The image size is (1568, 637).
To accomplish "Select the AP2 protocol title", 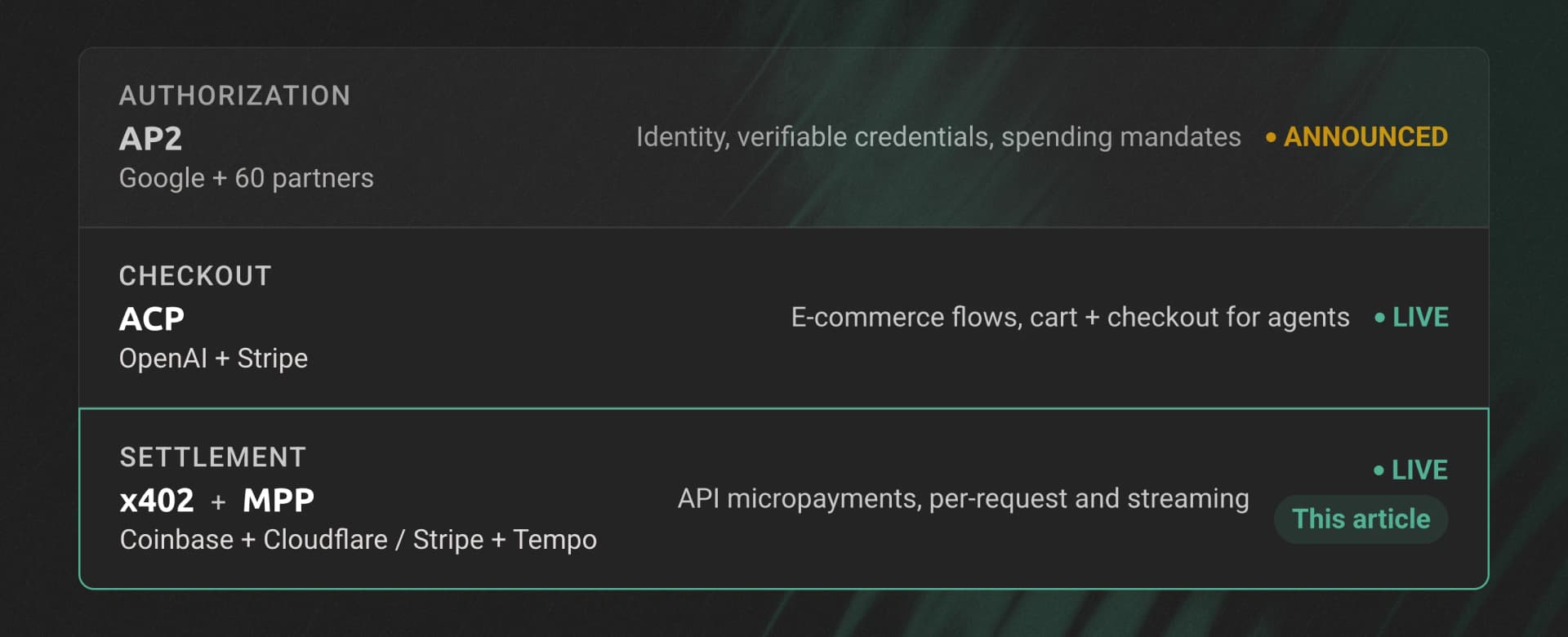I will click(x=150, y=139).
